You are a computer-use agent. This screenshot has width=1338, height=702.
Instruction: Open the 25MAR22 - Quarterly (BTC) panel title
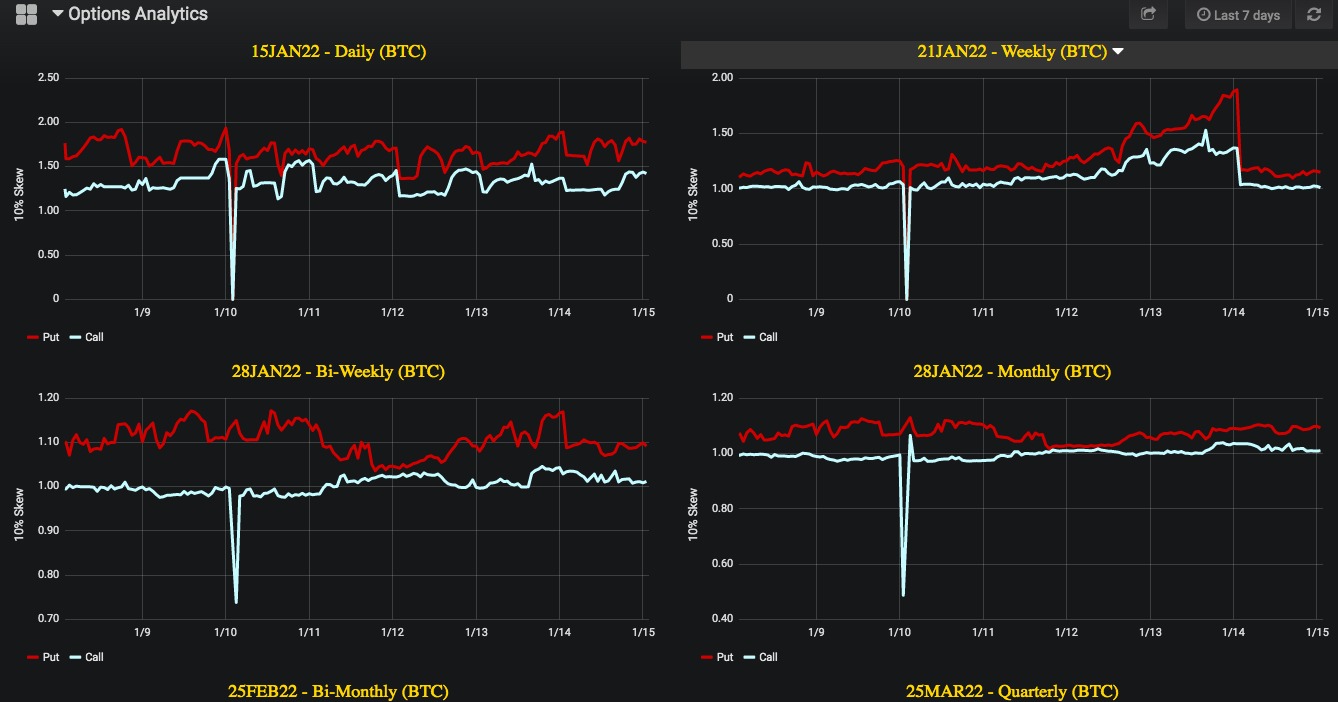tap(1012, 691)
